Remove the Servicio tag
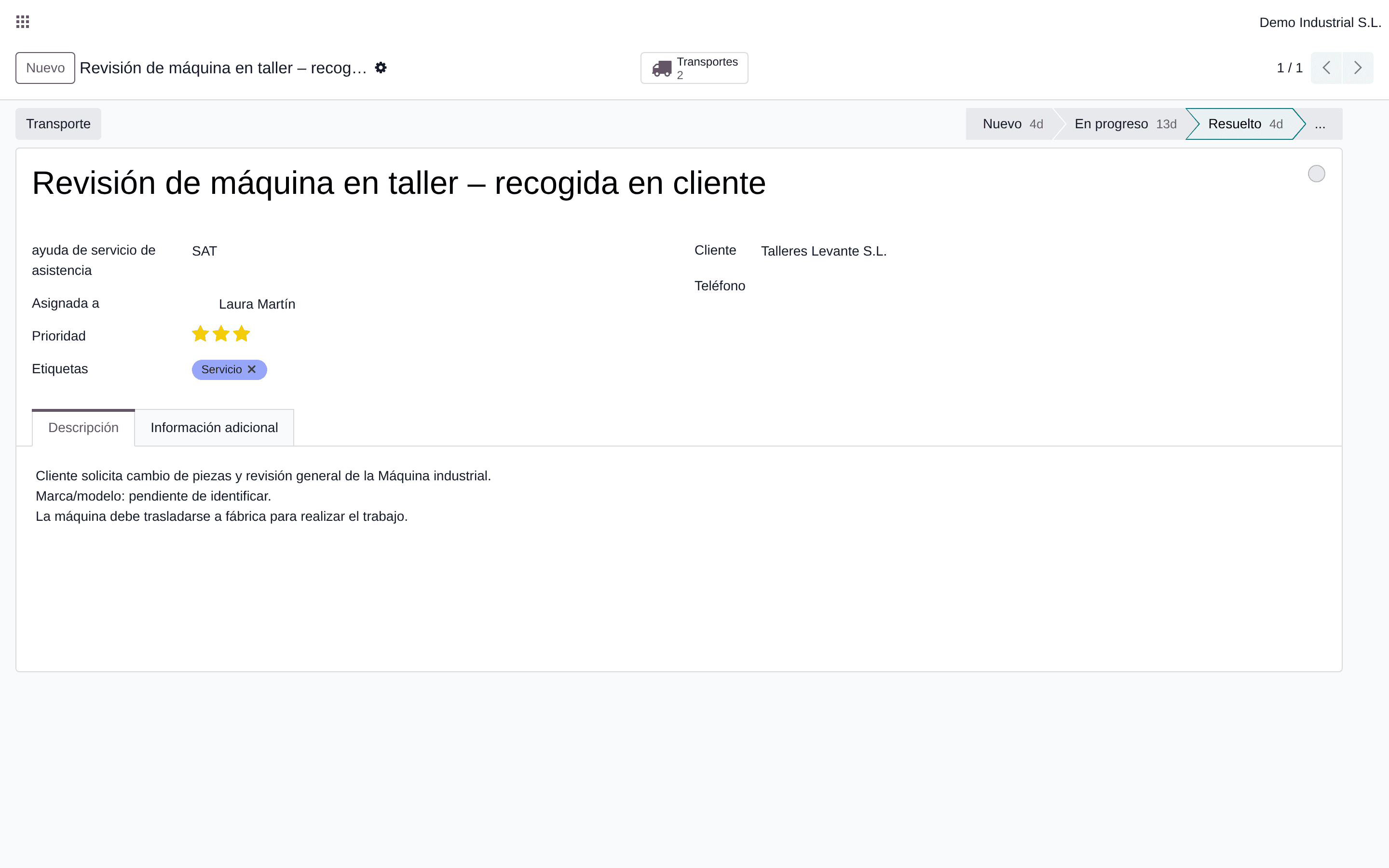The height and width of the screenshot is (868, 1389). (251, 369)
